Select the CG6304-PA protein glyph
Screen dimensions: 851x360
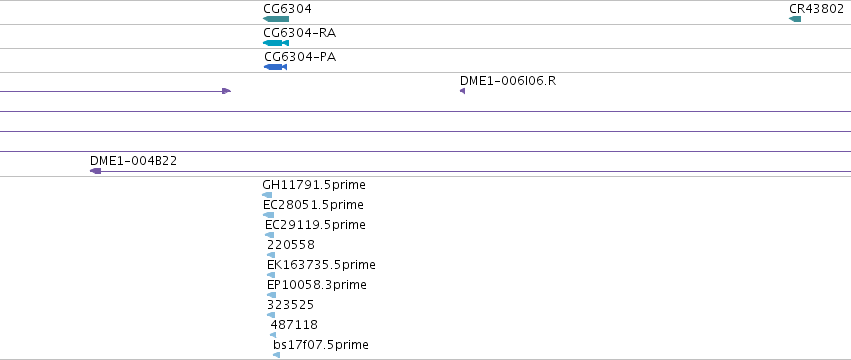[x=275, y=67]
